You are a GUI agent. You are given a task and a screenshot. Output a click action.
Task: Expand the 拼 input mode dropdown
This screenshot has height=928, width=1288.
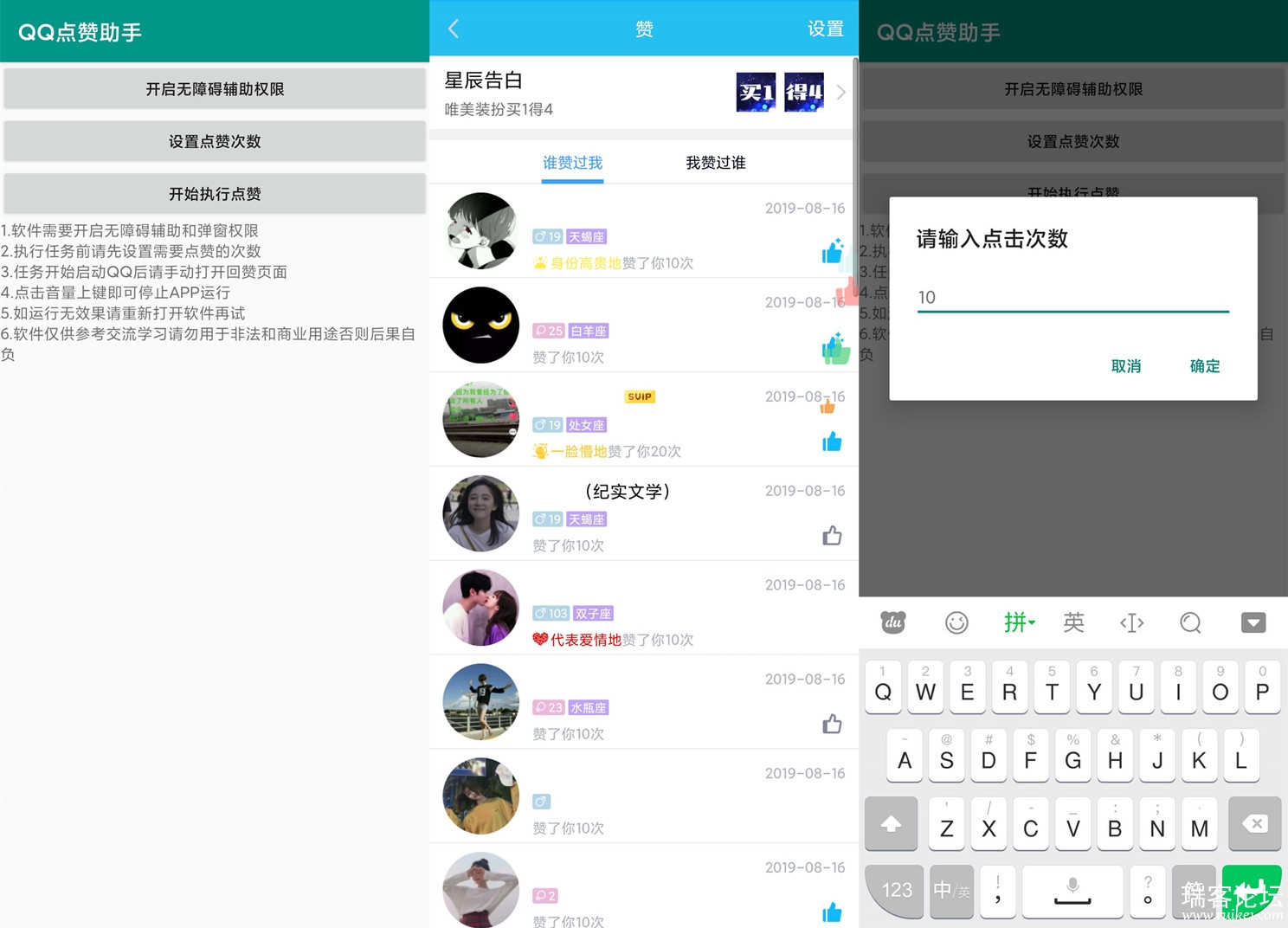[1019, 622]
